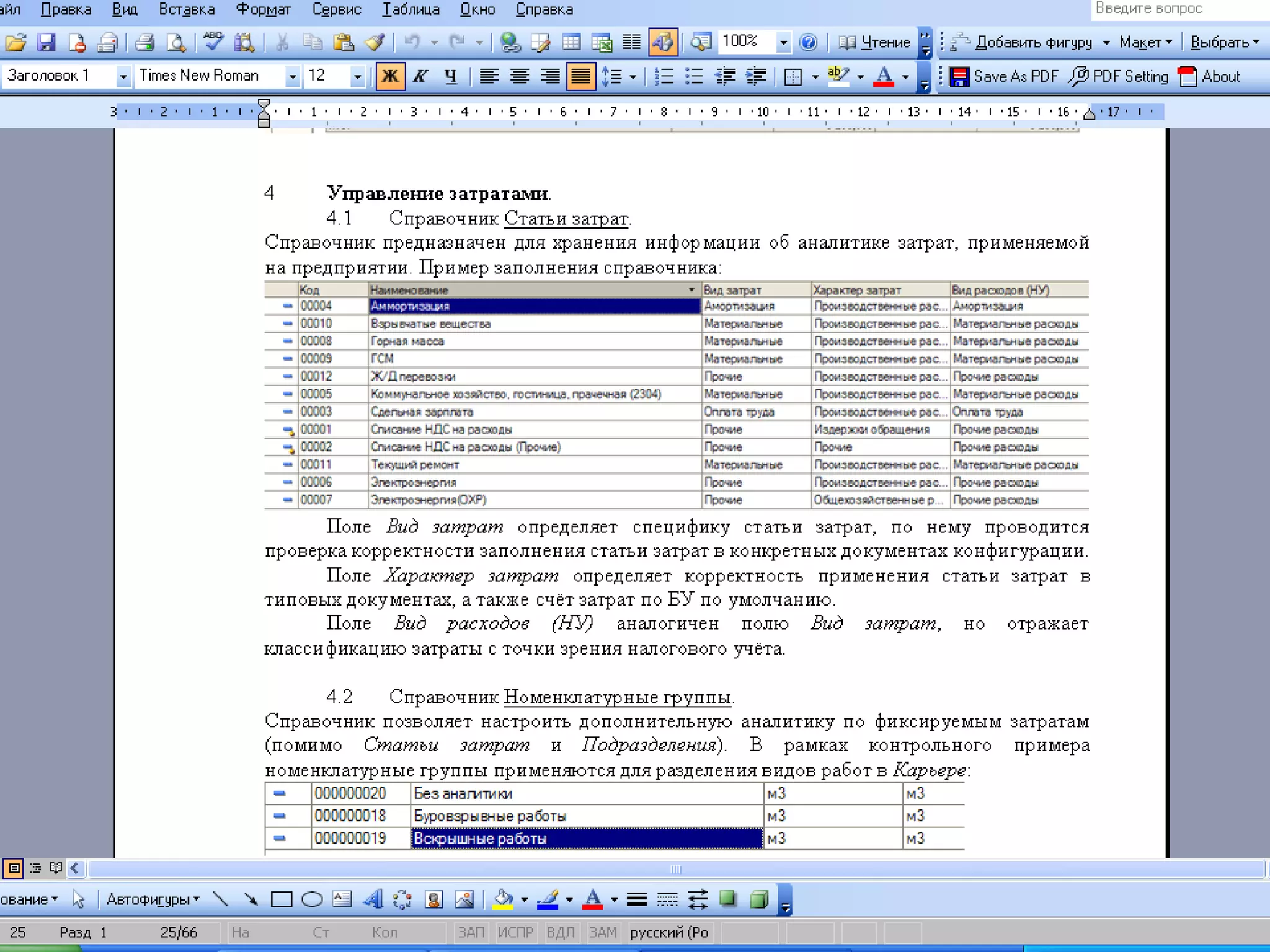Viewport: 1270px width, 952px height.
Task: Toggle ИСПР track changes in status bar
Action: point(515,932)
